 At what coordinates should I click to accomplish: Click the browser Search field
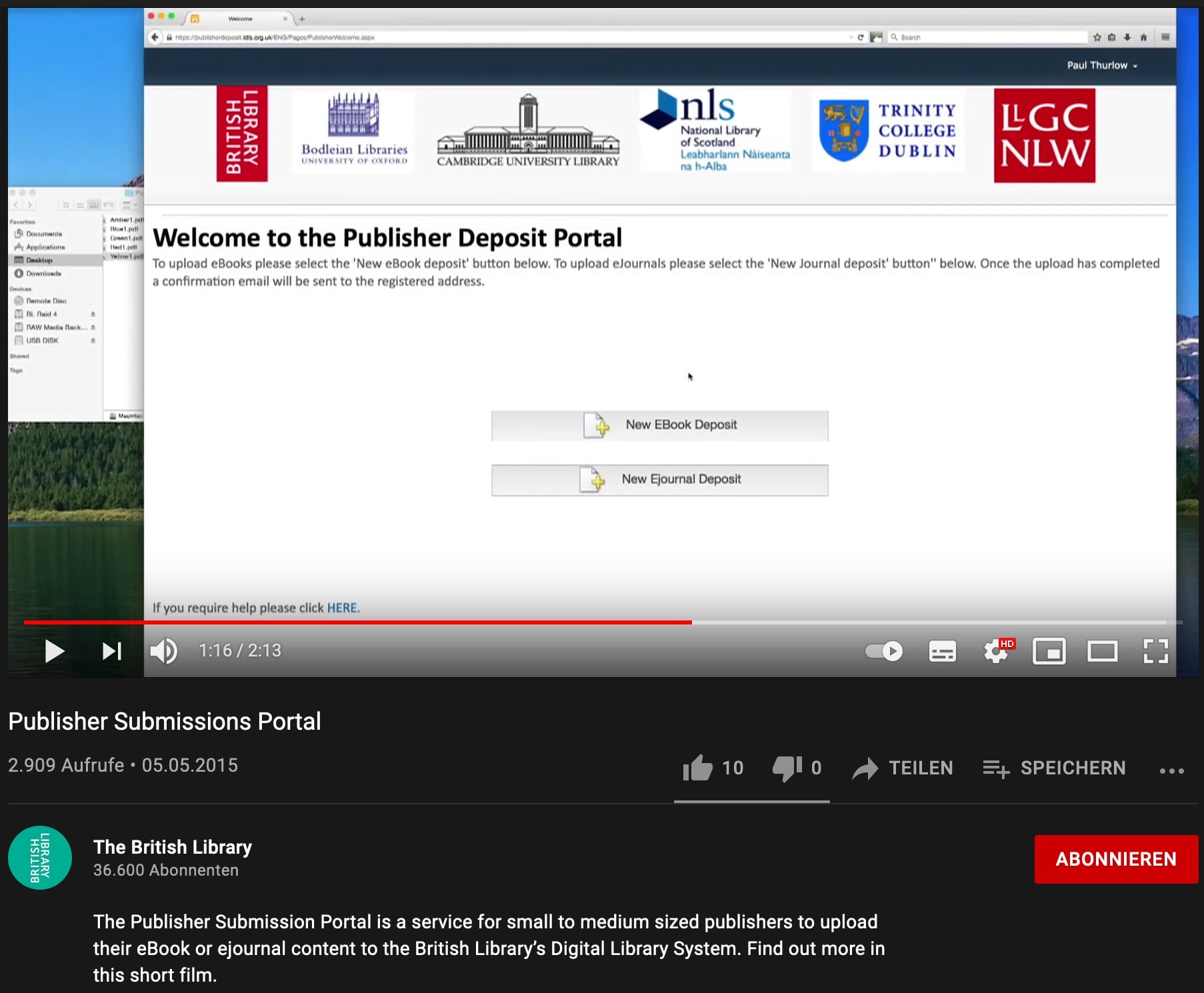(988, 37)
